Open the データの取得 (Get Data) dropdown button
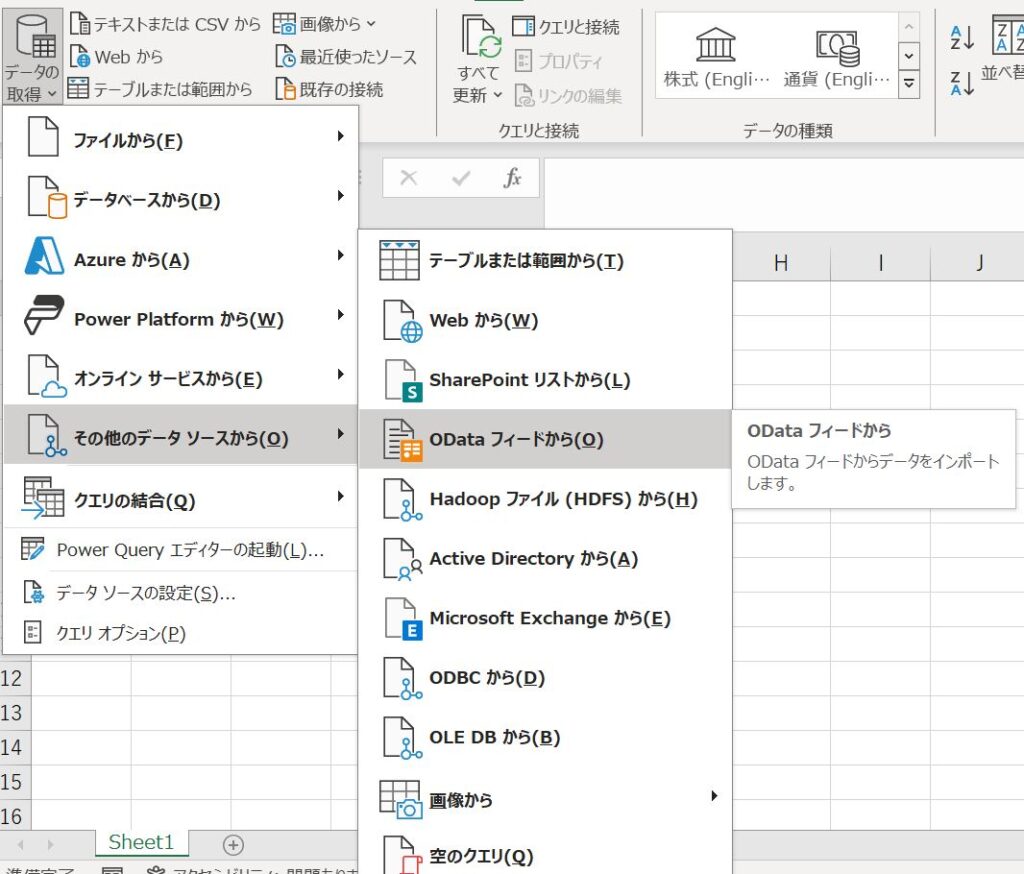 tap(32, 57)
